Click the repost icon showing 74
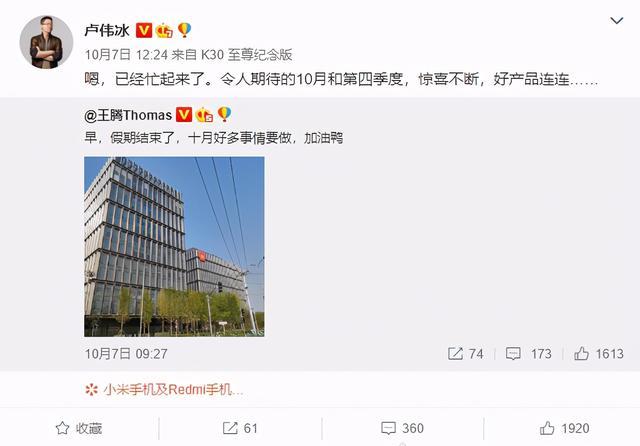The width and height of the screenshot is (640, 446). tap(465, 353)
